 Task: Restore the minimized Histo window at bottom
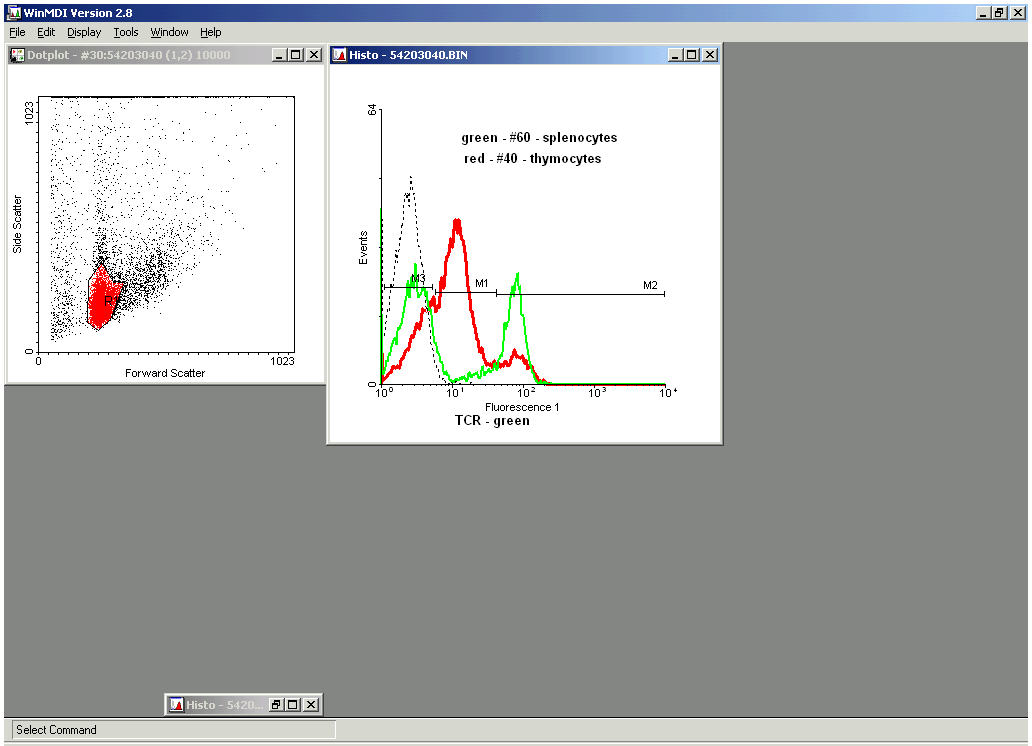coord(275,705)
